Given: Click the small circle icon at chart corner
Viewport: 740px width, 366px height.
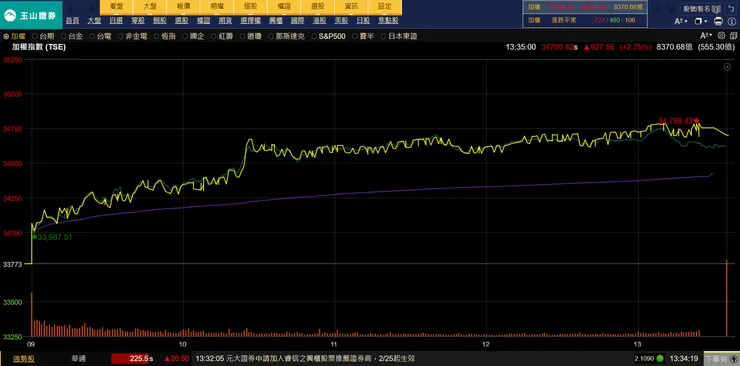Looking at the screenshot, I should tap(727, 67).
